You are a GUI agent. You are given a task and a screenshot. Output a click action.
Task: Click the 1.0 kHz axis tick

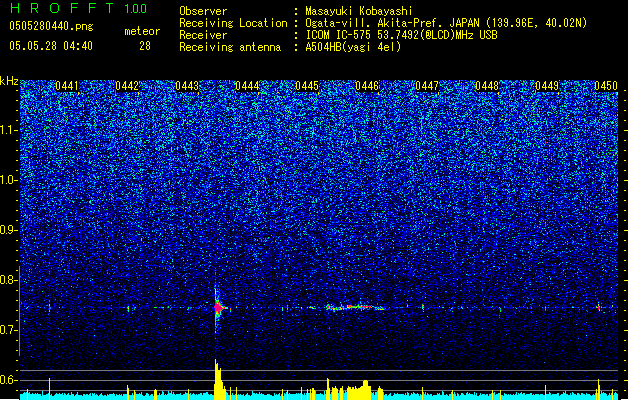click(x=9, y=180)
